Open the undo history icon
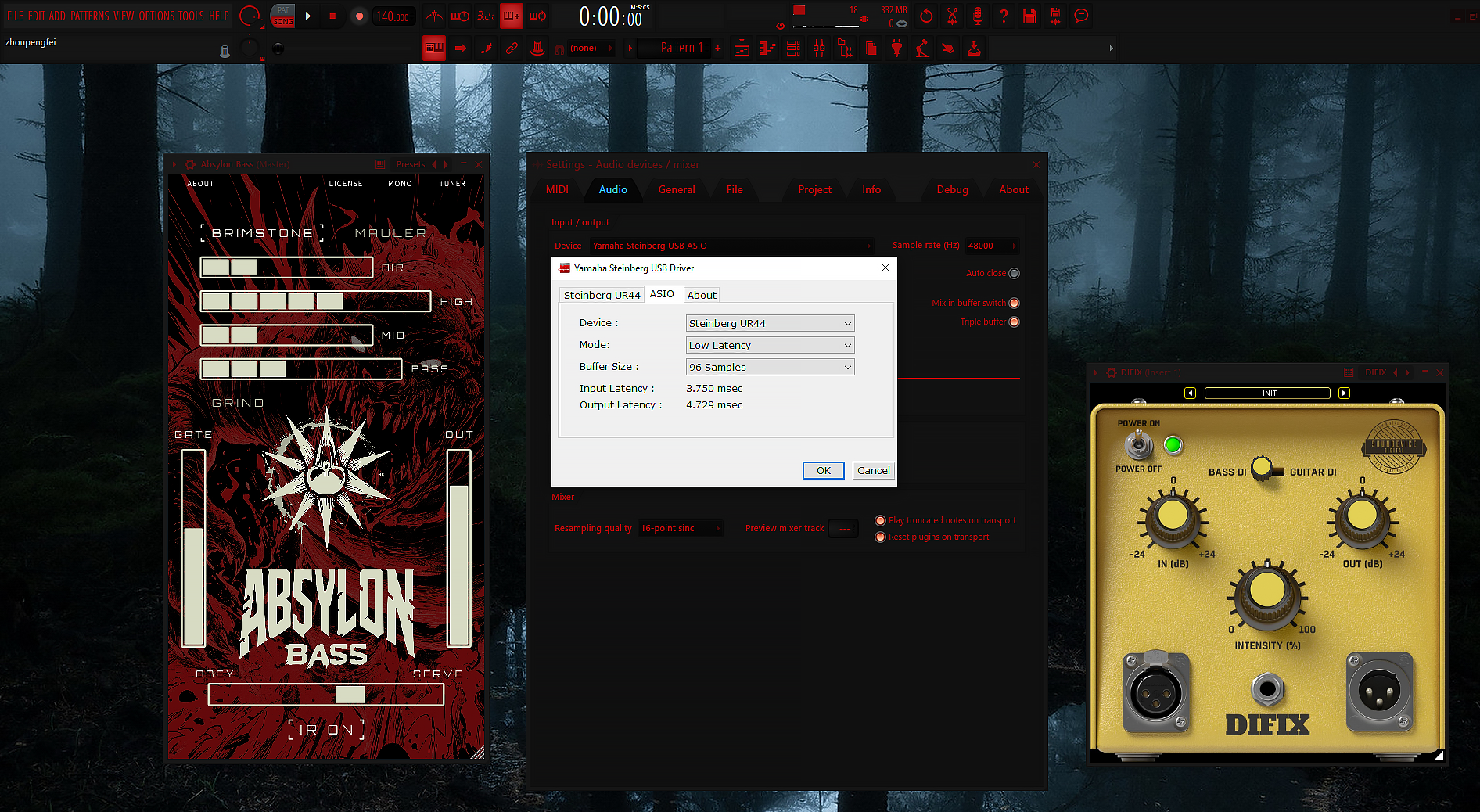 click(926, 16)
